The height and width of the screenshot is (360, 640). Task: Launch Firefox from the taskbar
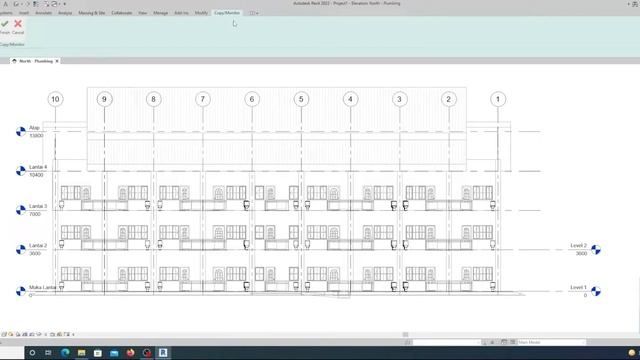click(x=130, y=353)
